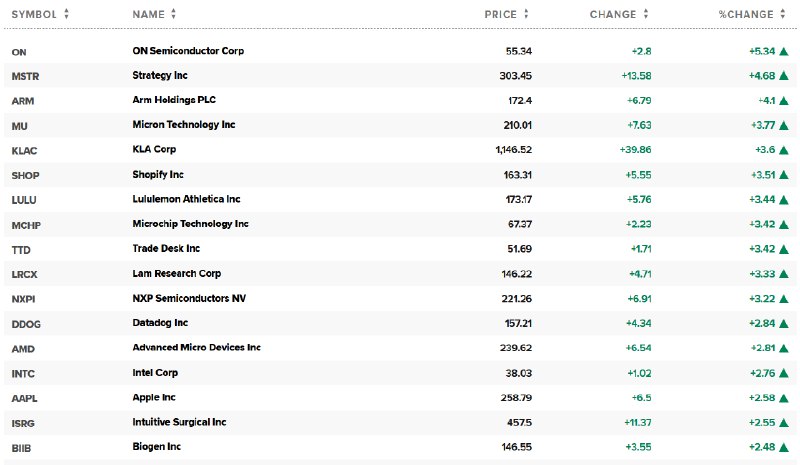
Task: Select the name Advanced Micro Devices Inc
Action: 196,348
